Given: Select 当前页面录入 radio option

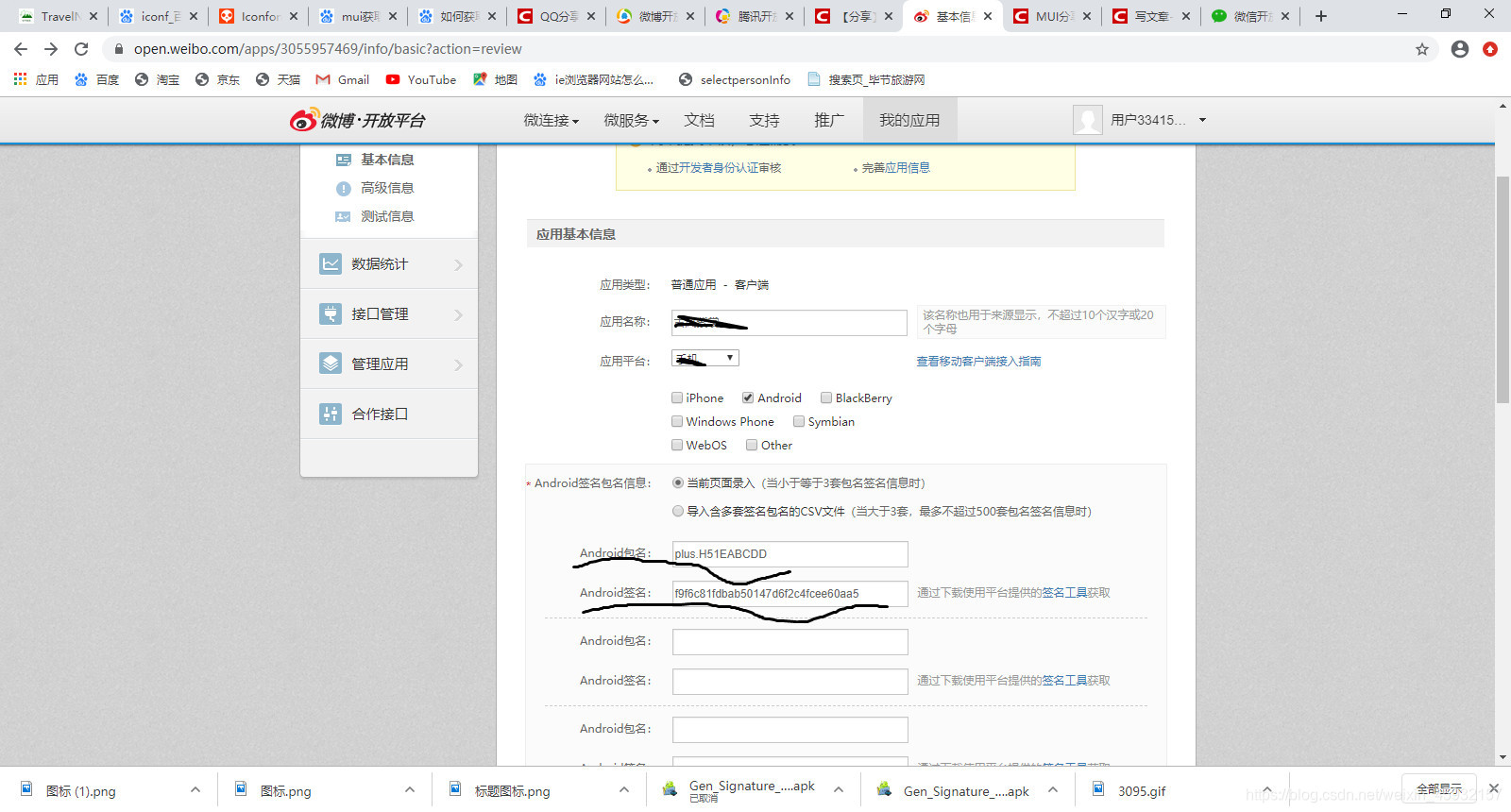Looking at the screenshot, I should coord(678,482).
